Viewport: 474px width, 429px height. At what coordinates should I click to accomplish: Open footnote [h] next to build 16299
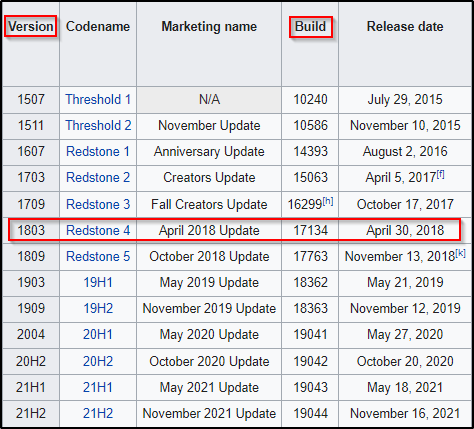[328, 201]
